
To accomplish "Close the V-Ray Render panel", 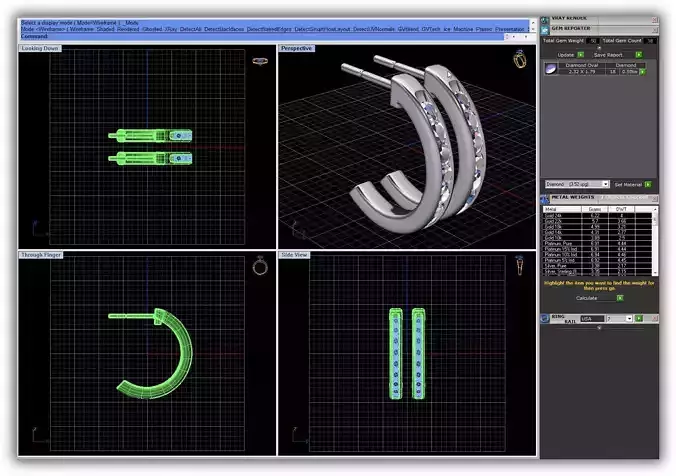I will (654, 20).
